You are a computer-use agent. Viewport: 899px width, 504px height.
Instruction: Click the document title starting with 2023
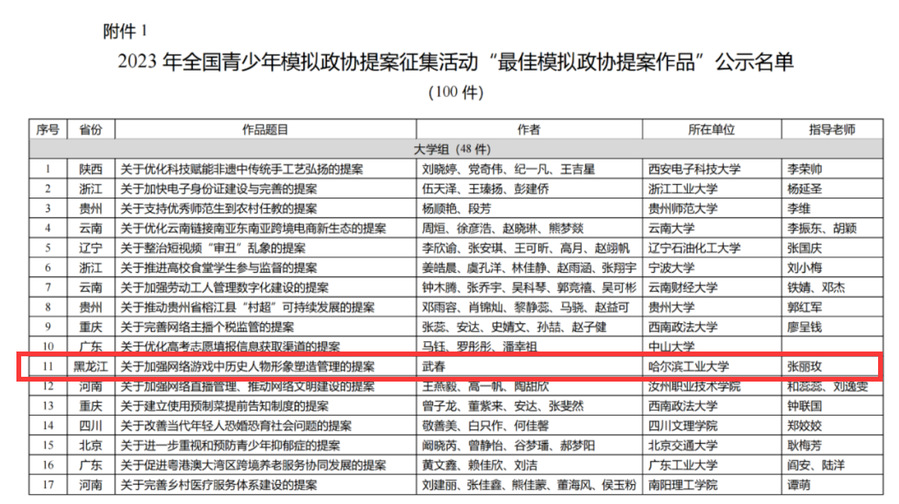pos(455,63)
